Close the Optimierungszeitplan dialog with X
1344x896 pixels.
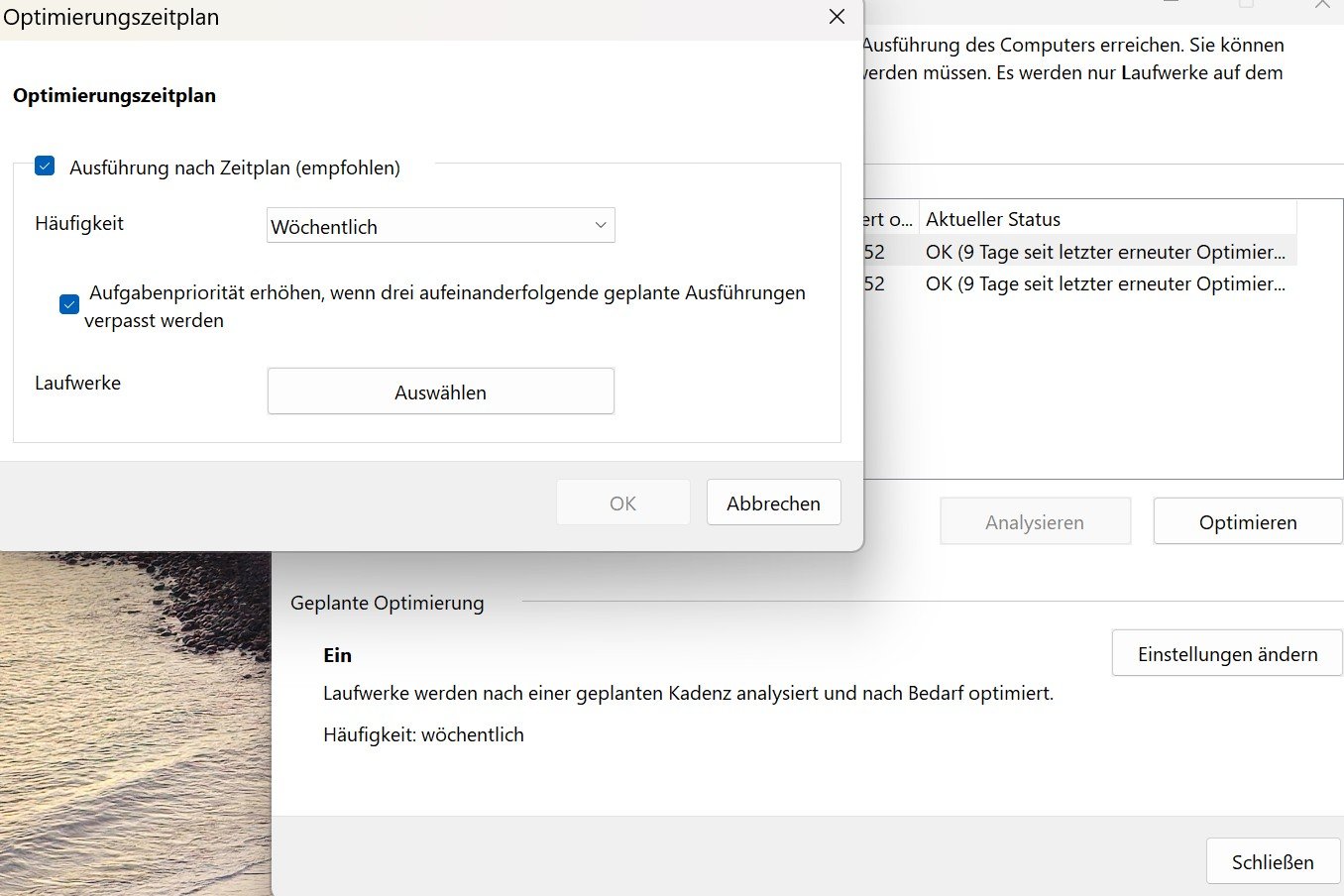[x=837, y=17]
